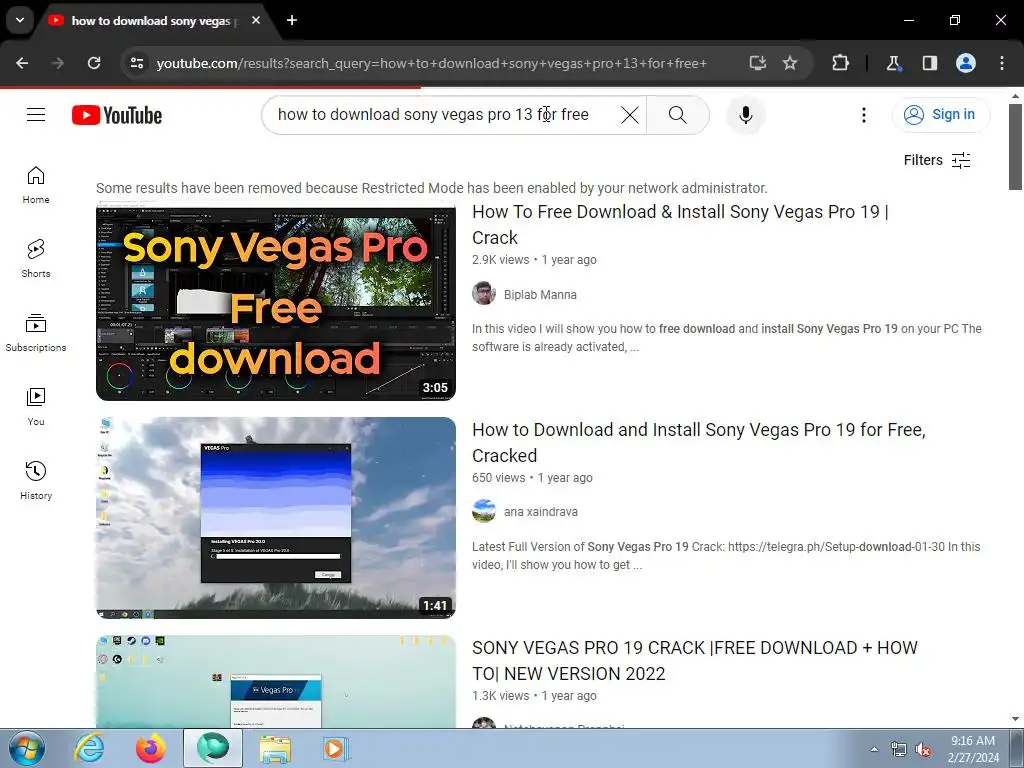Play the third Vegas Pro thumbnail
The height and width of the screenshot is (768, 1024).
[276, 681]
